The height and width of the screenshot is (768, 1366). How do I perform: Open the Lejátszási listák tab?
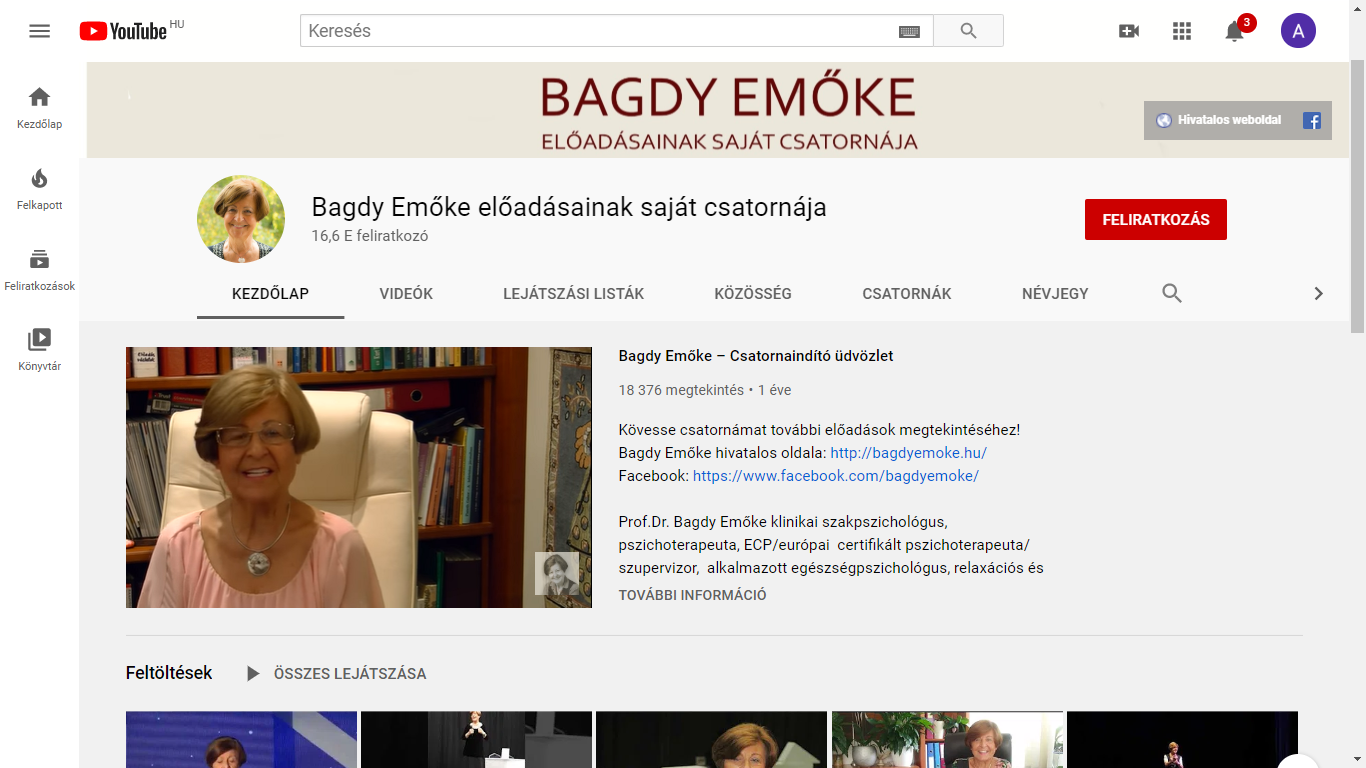point(574,293)
